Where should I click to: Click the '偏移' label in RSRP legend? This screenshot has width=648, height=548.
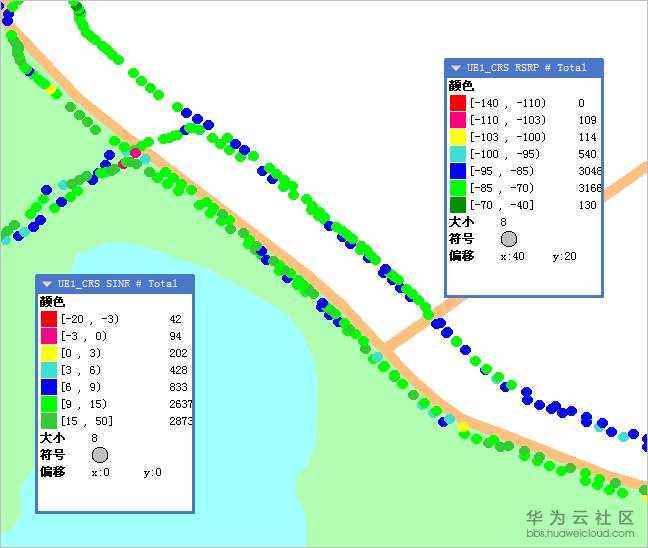[461, 256]
